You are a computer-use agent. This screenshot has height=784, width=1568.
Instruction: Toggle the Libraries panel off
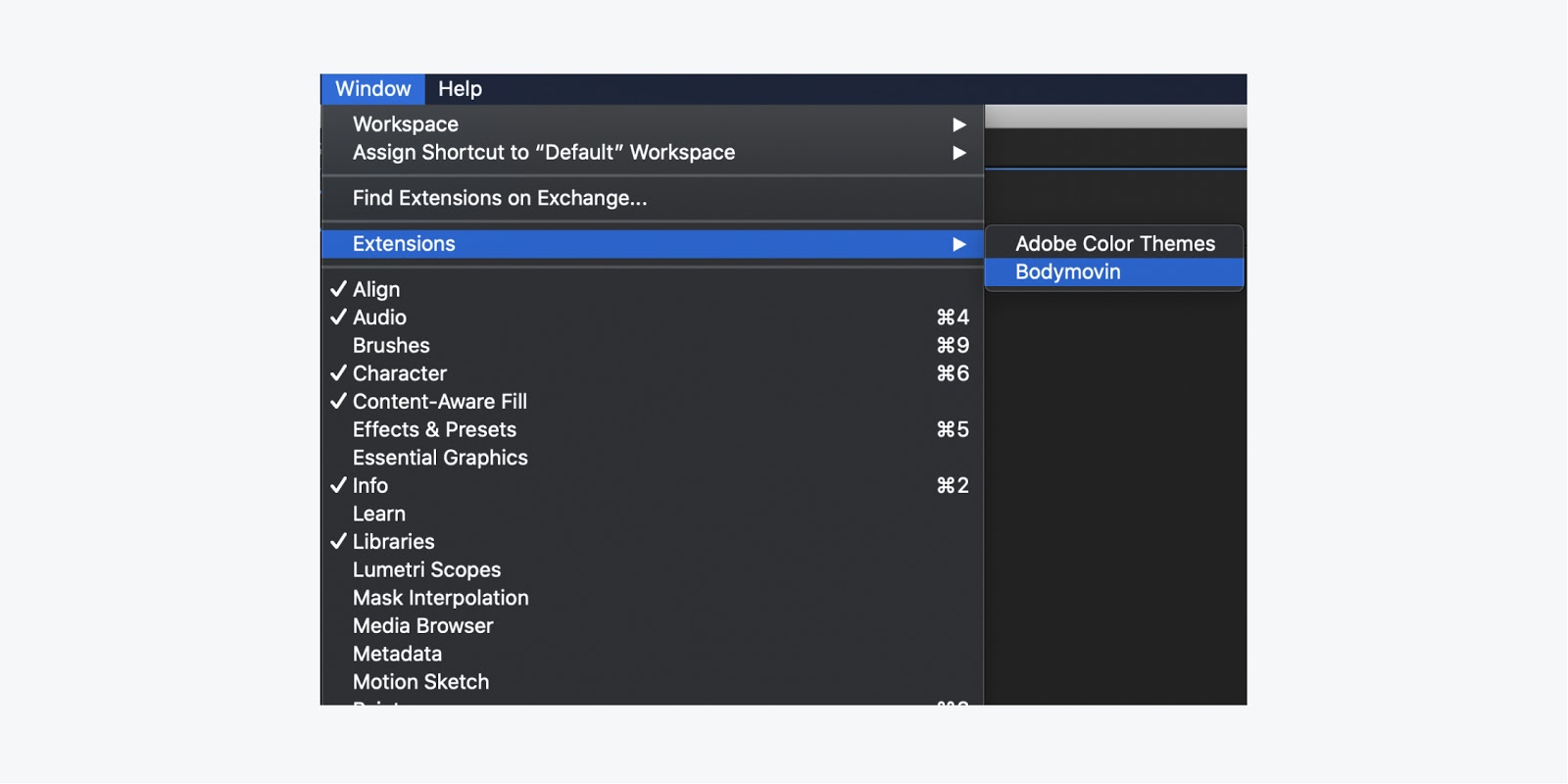pos(393,542)
